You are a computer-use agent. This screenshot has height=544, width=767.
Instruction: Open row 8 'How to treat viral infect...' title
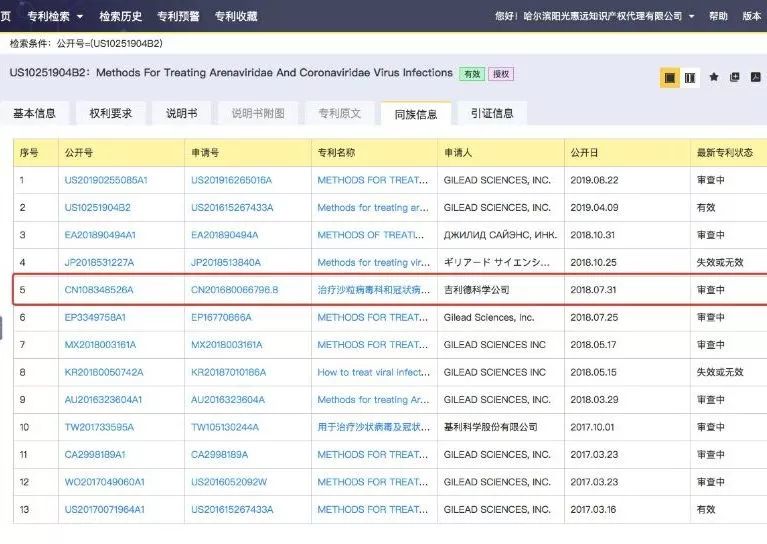coord(374,372)
